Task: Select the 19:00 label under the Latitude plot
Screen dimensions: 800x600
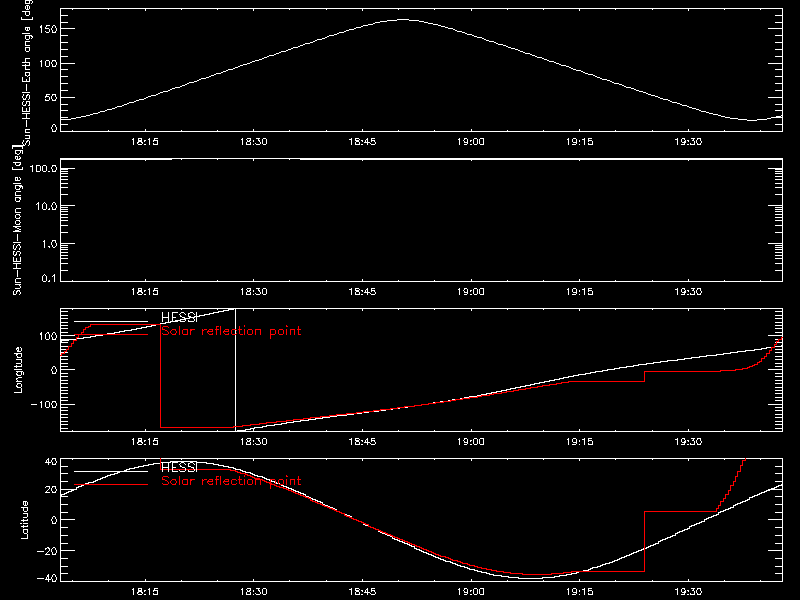Action: pyautogui.click(x=470, y=592)
